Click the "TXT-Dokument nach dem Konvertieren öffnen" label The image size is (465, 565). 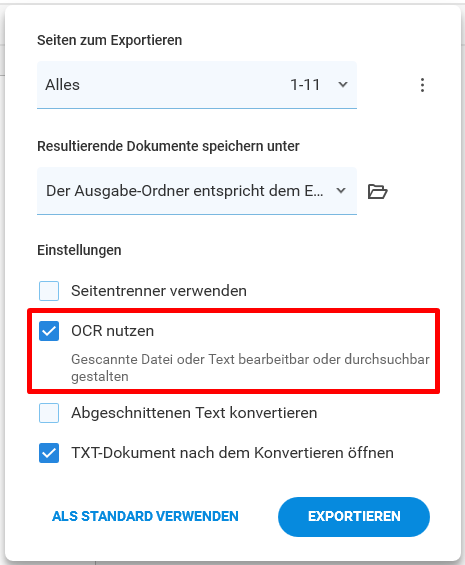coord(232,453)
